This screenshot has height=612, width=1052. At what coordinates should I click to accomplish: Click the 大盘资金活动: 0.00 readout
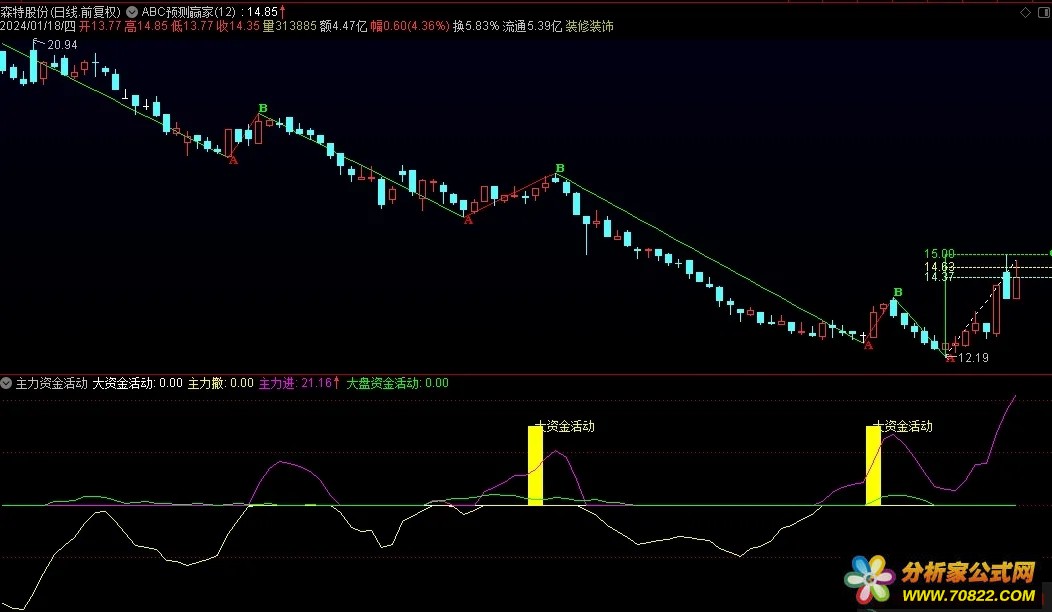(x=397, y=383)
